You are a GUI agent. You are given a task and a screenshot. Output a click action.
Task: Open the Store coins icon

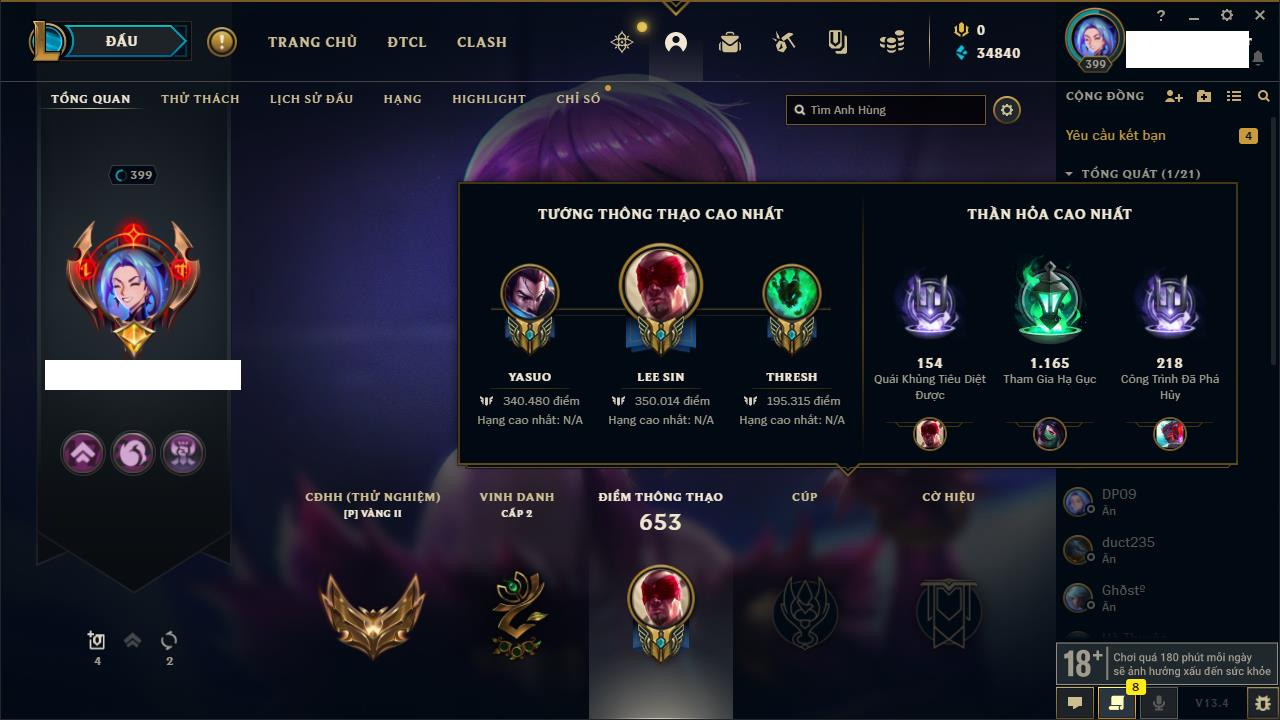click(x=892, y=42)
